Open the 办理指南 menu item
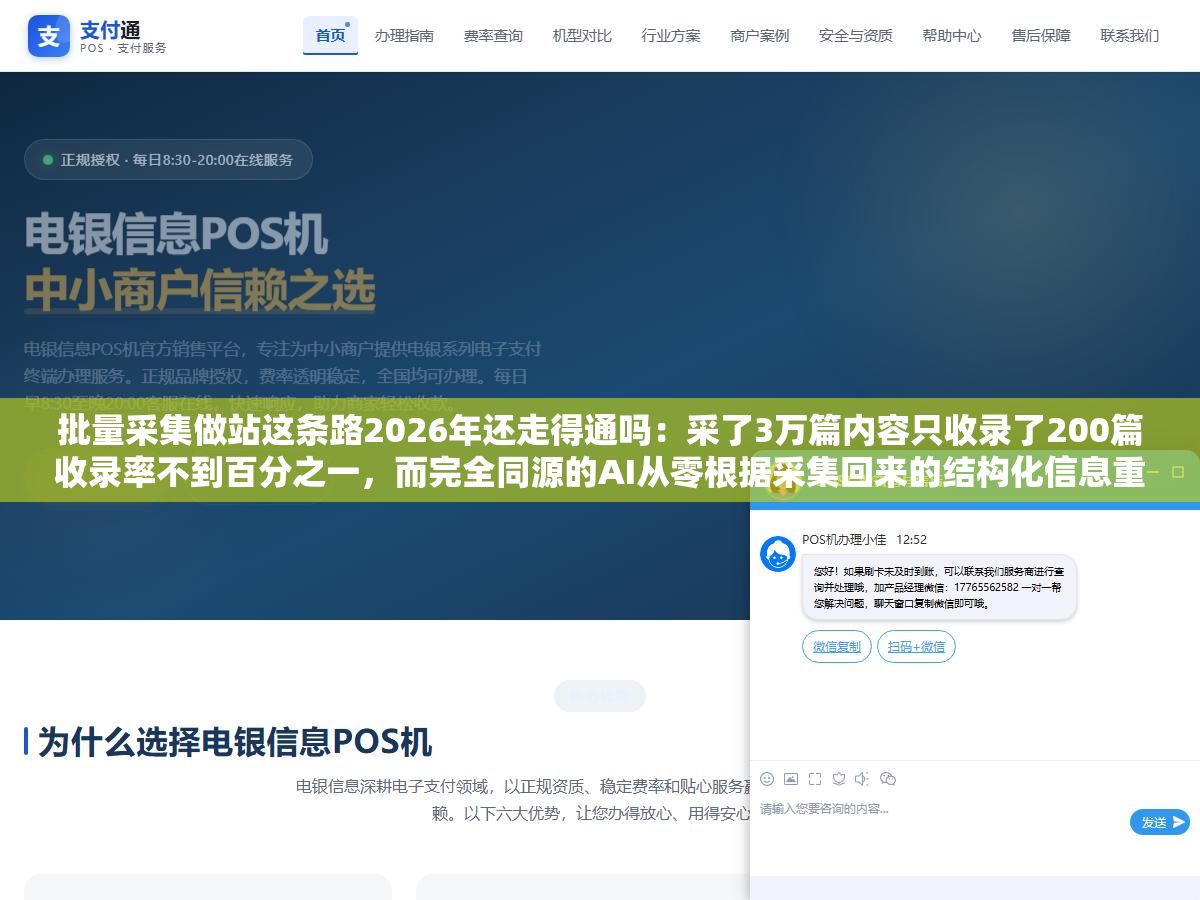The height and width of the screenshot is (900, 1200). tap(404, 35)
